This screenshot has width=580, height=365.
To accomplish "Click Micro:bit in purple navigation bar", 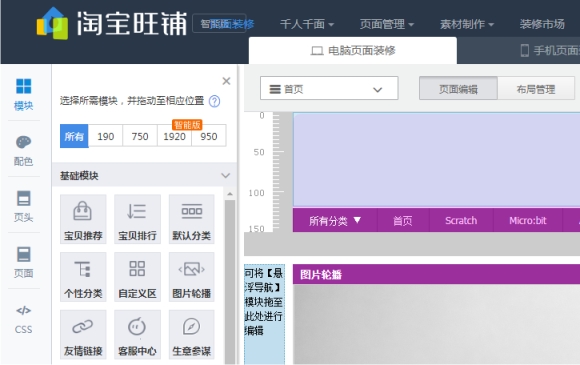I will click(527, 221).
